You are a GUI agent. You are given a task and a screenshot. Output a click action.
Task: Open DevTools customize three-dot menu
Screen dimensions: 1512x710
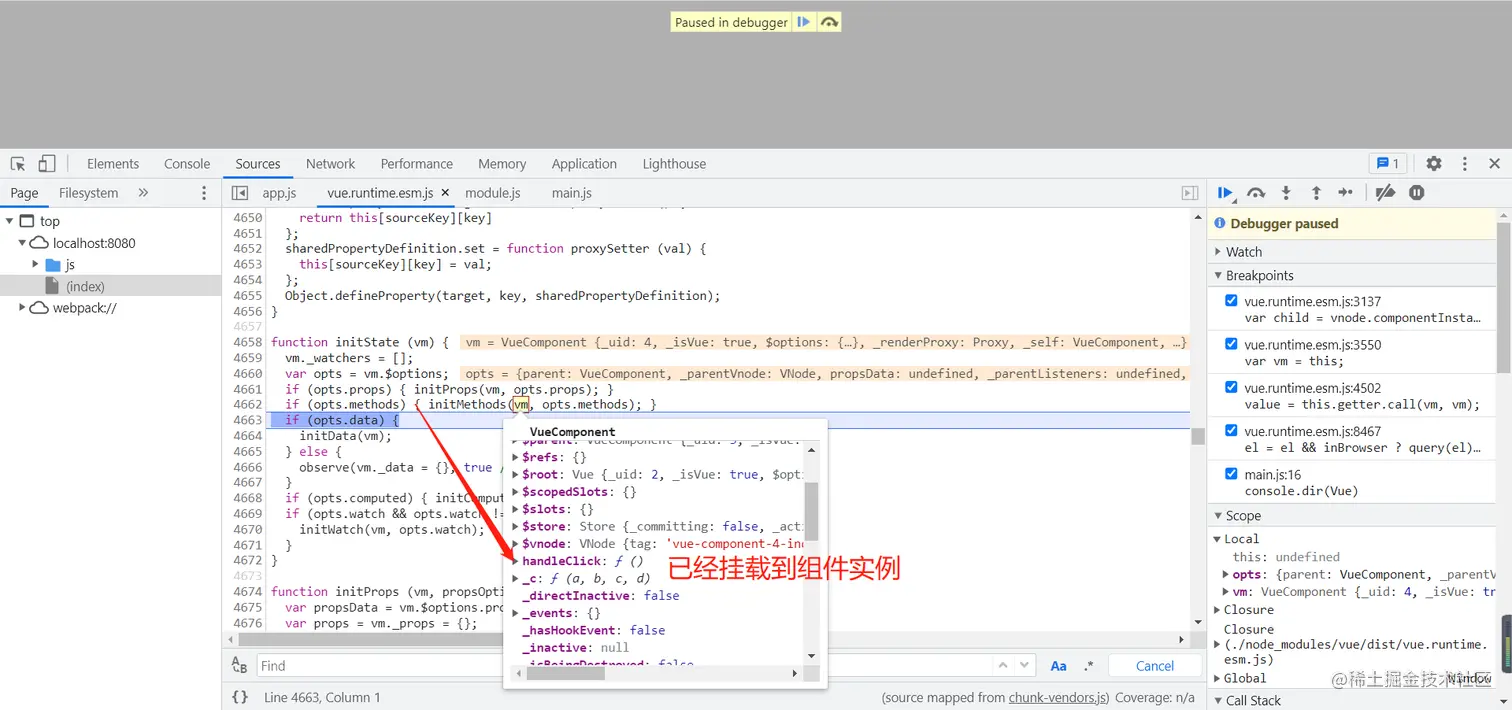(x=1465, y=164)
